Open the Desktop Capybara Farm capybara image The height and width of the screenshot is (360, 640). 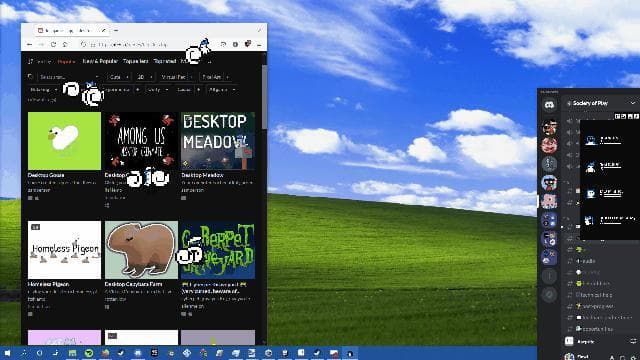141,250
